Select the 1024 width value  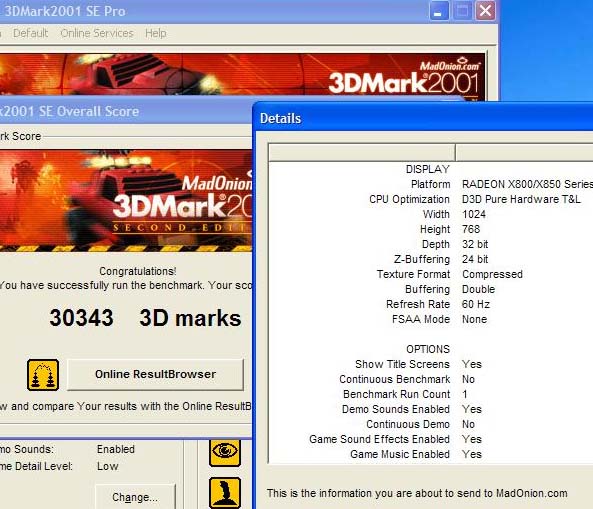pos(474,214)
